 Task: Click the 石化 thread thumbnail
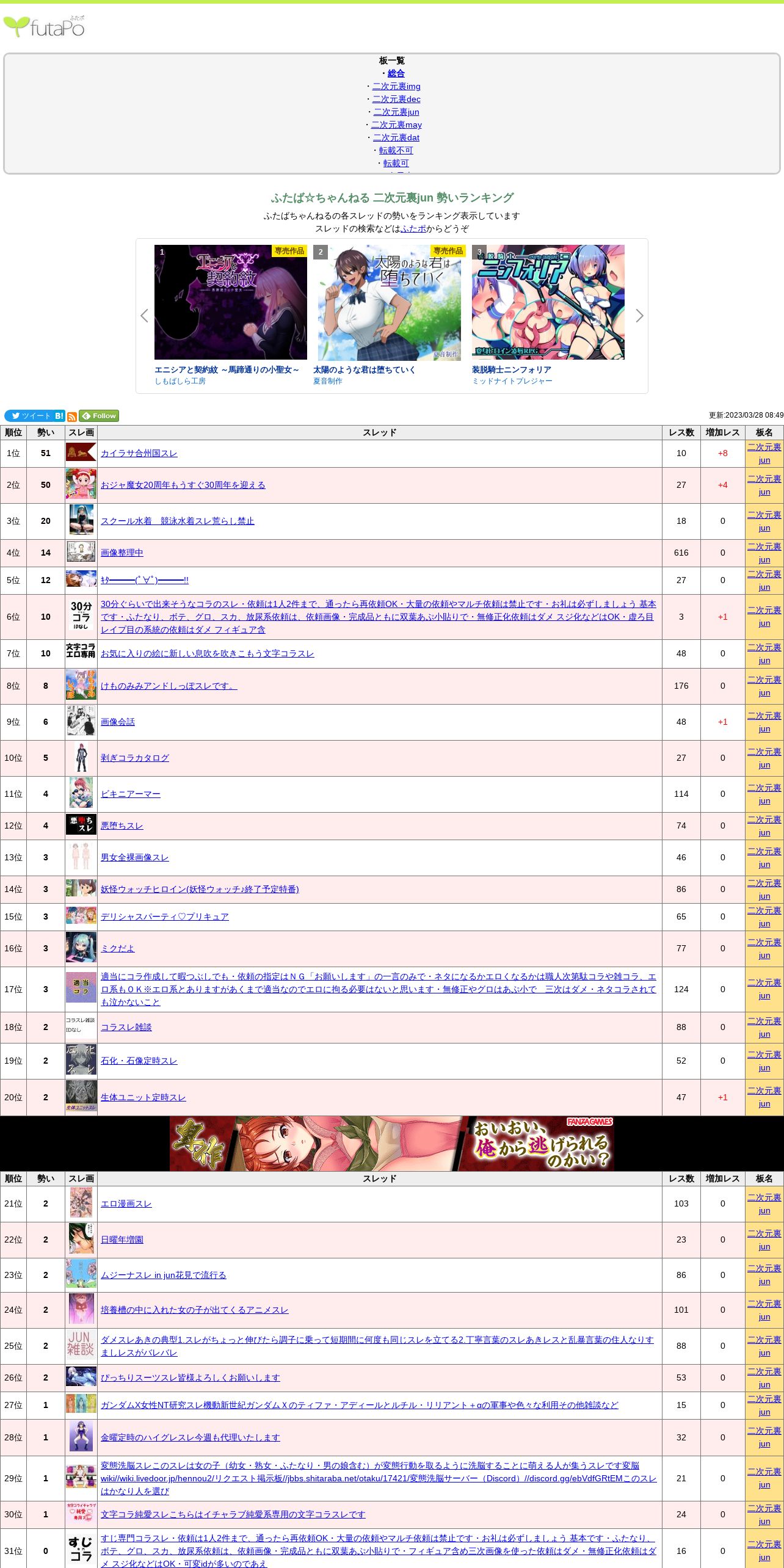81,1059
